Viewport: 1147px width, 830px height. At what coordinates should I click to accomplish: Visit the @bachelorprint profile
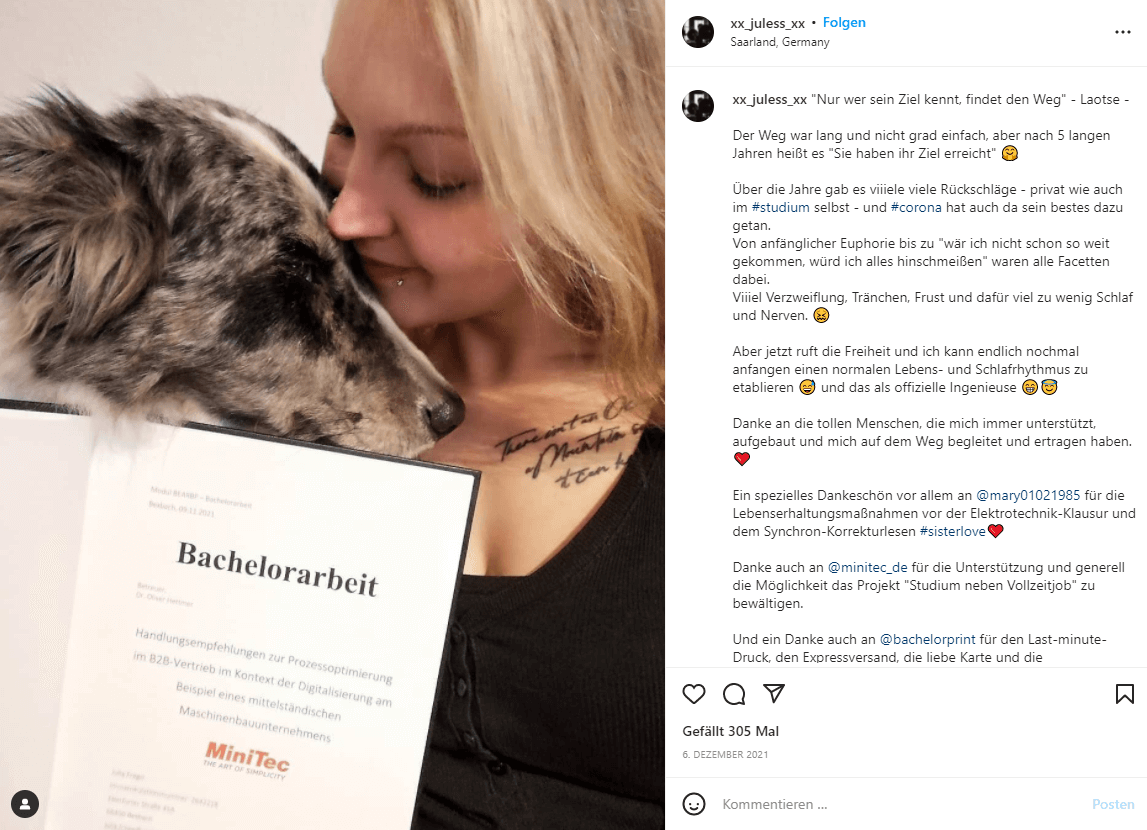[x=927, y=639]
